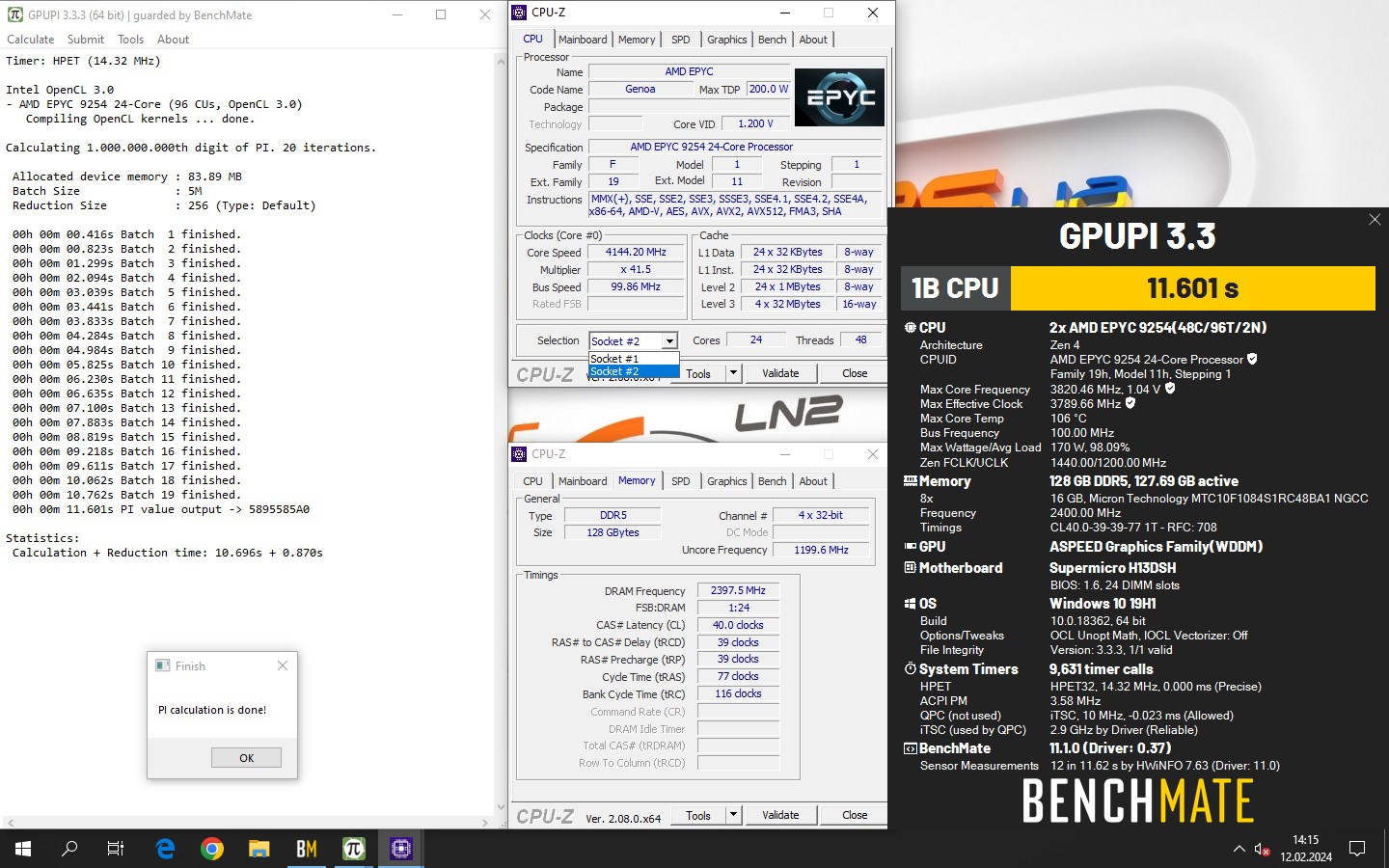The height and width of the screenshot is (868, 1389).
Task: Switch to CPU tab in lower CPU-Z
Action: [x=532, y=481]
